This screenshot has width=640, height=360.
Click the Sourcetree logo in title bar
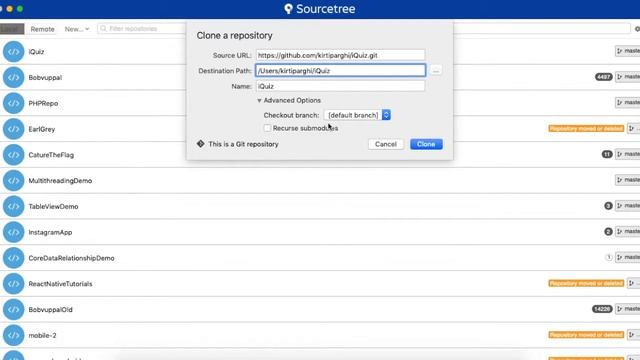coord(288,9)
